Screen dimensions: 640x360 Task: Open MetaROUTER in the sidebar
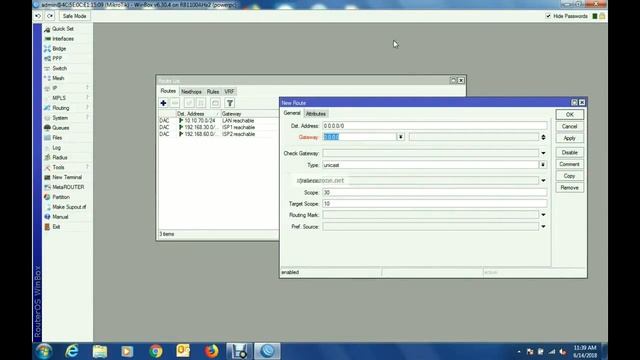click(x=68, y=187)
